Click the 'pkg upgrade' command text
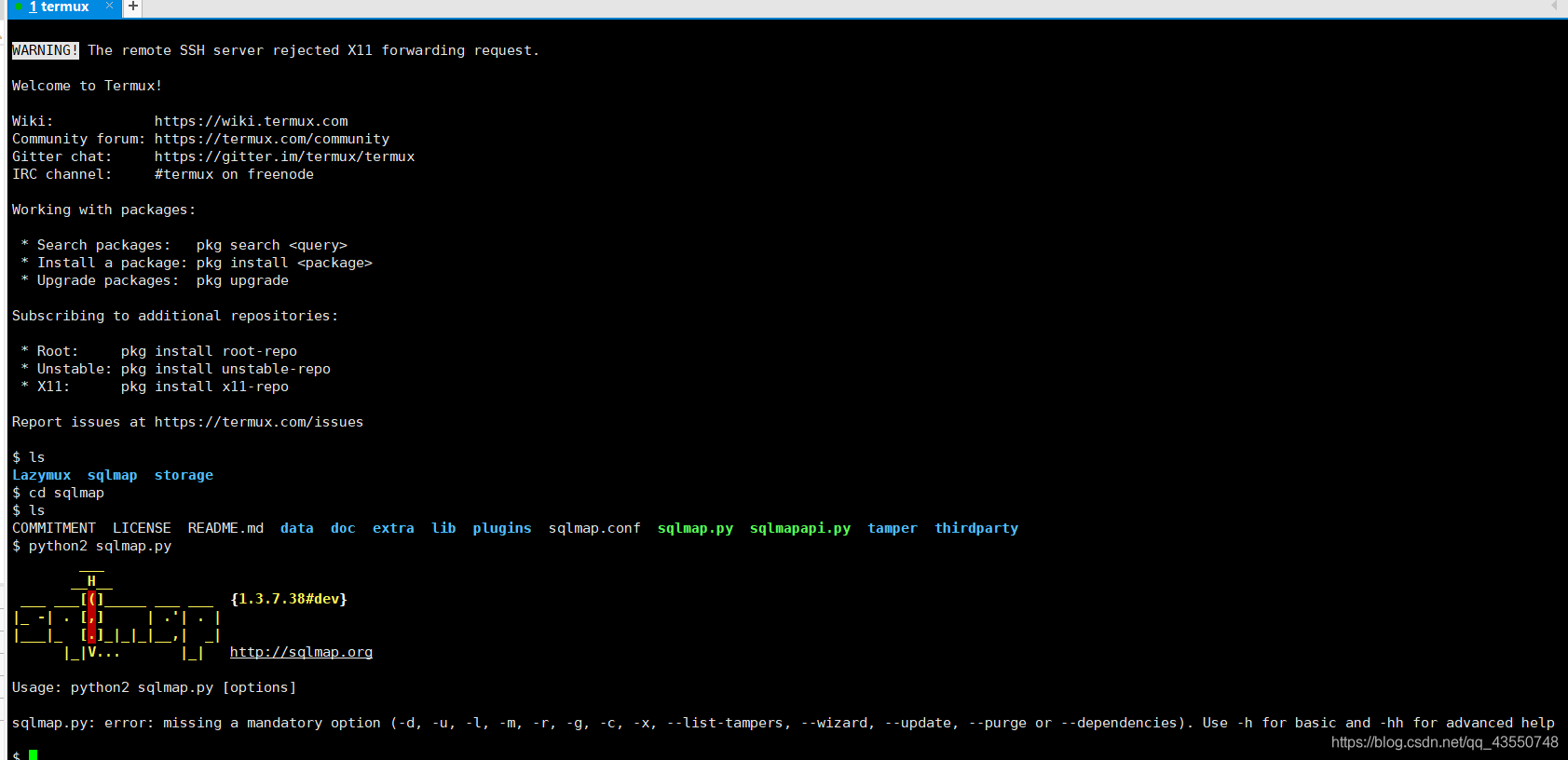 click(x=242, y=280)
